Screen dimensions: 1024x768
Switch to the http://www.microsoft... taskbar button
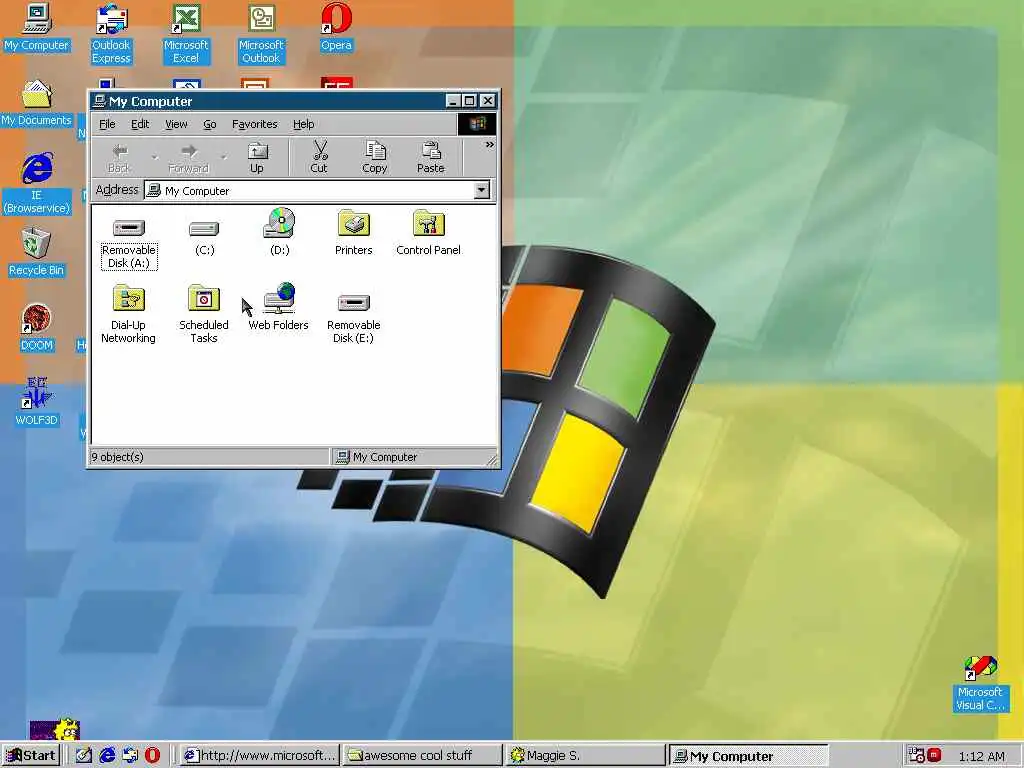point(259,756)
